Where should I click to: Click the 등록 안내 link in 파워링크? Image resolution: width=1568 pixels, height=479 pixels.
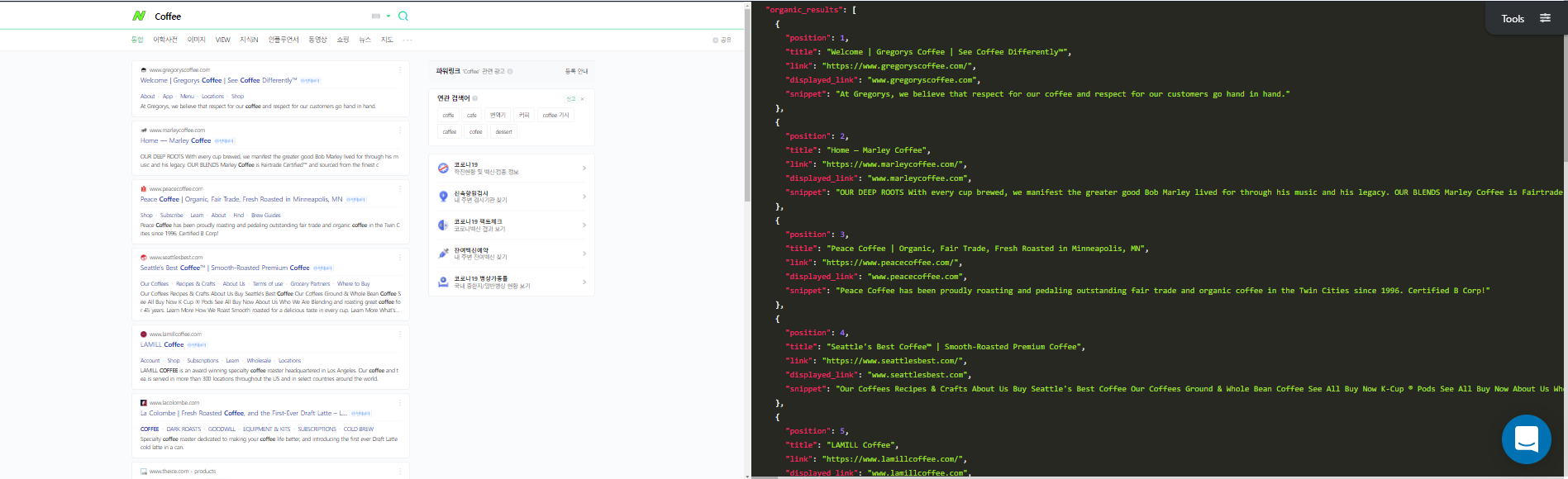pos(576,71)
